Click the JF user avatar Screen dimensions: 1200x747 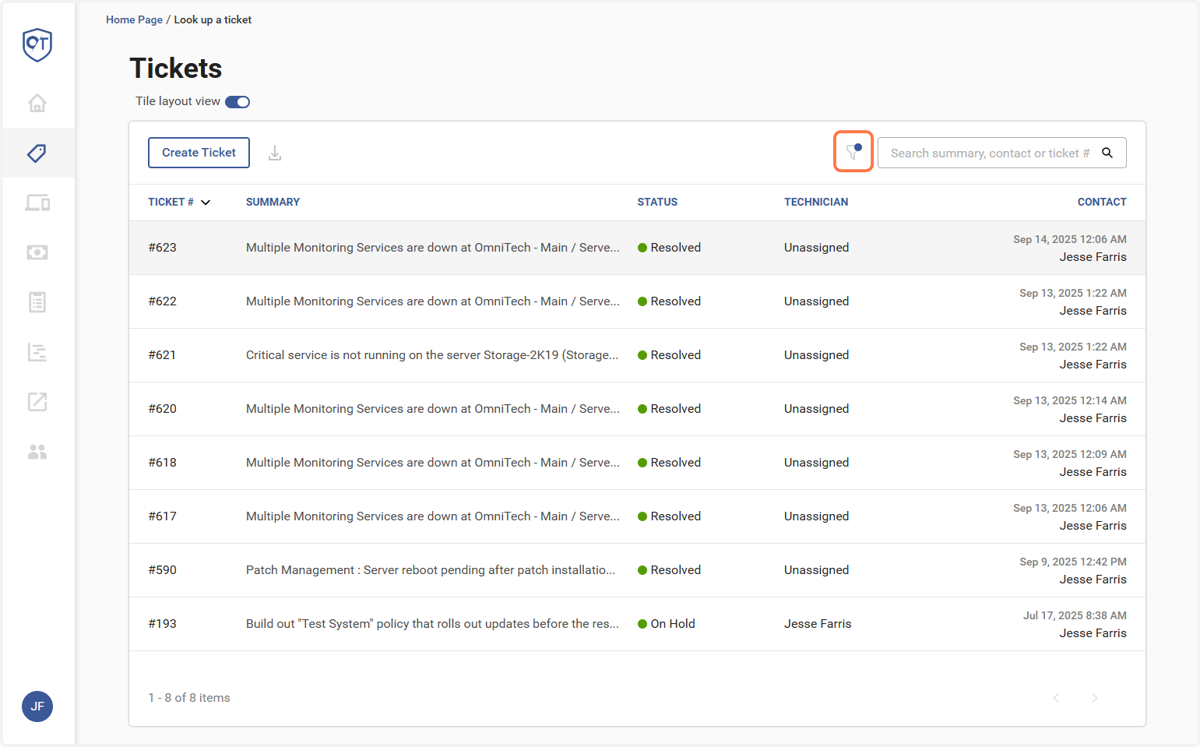(x=37, y=706)
